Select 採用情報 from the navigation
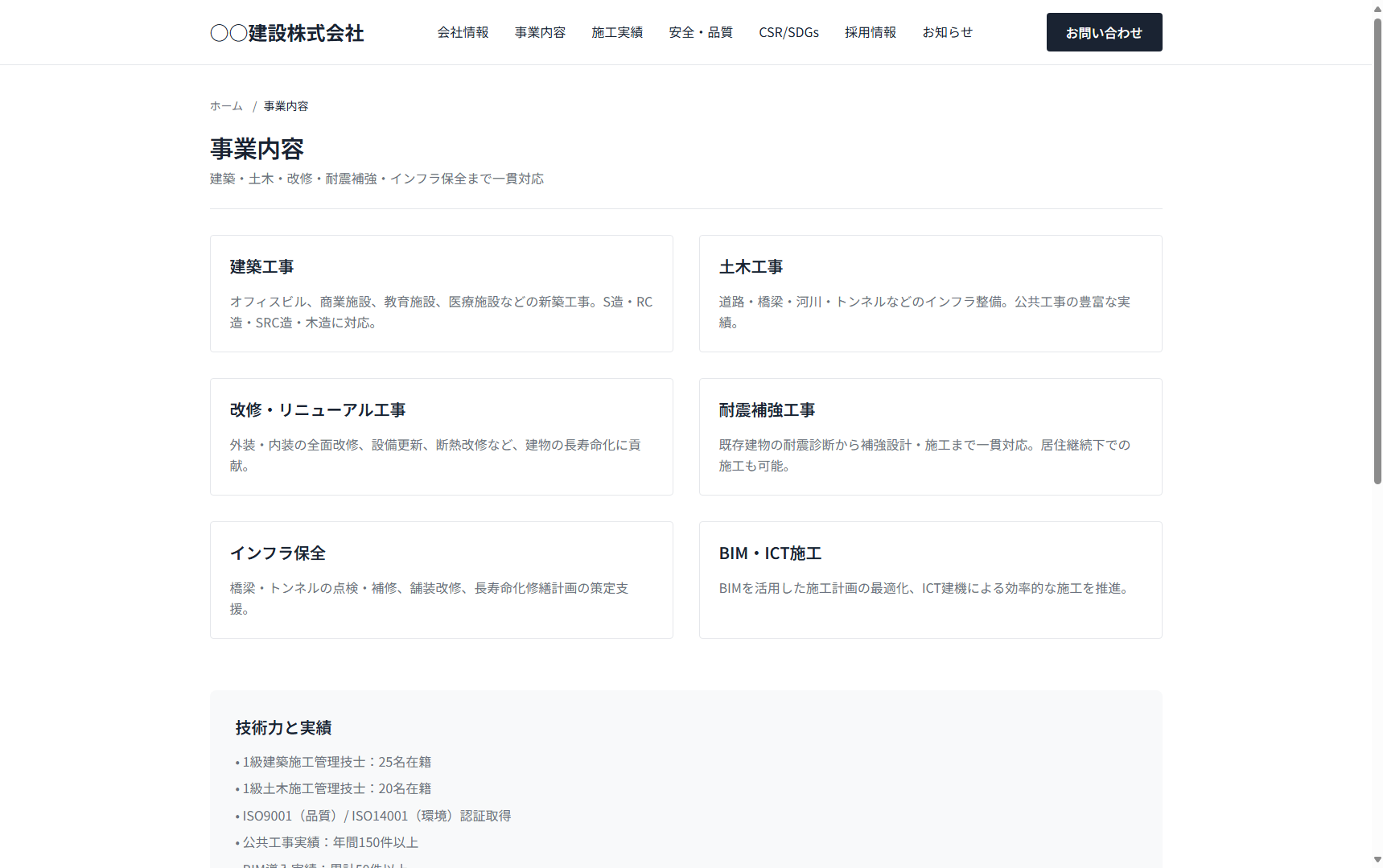 [x=871, y=32]
